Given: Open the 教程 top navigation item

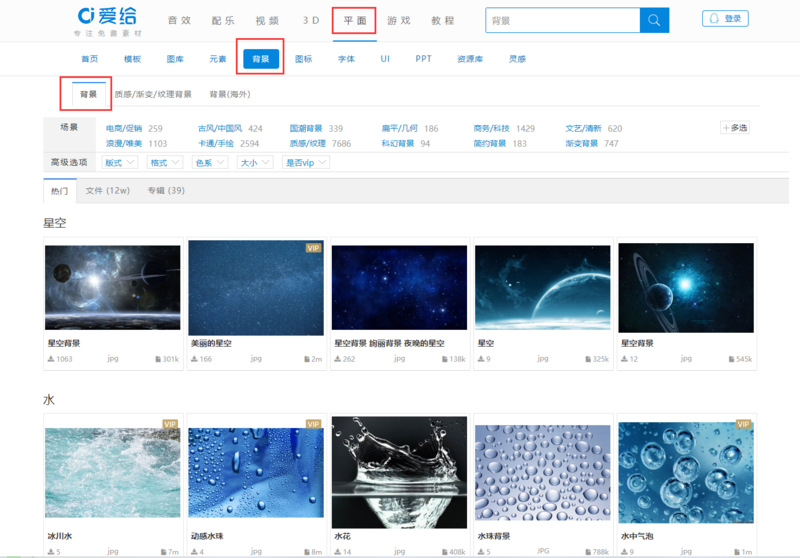Looking at the screenshot, I should pos(442,20).
